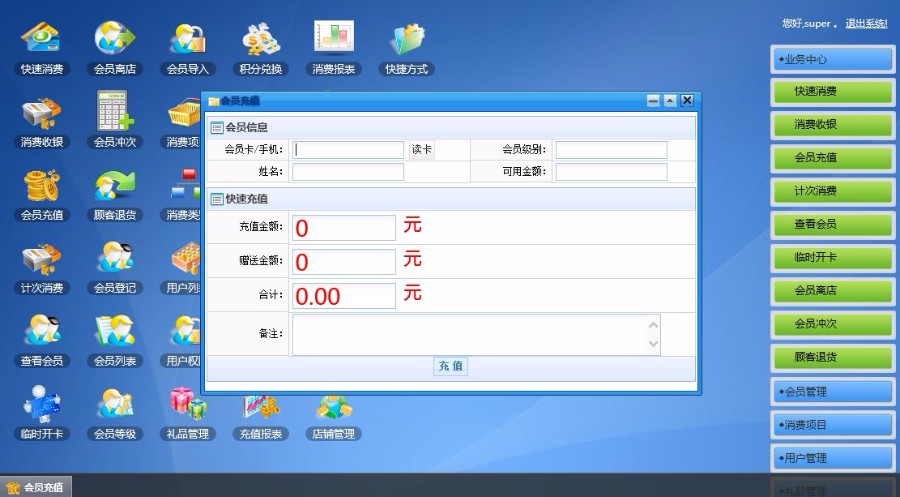
Task: Click the green 临时开卡 sidebar button
Action: click(832, 258)
